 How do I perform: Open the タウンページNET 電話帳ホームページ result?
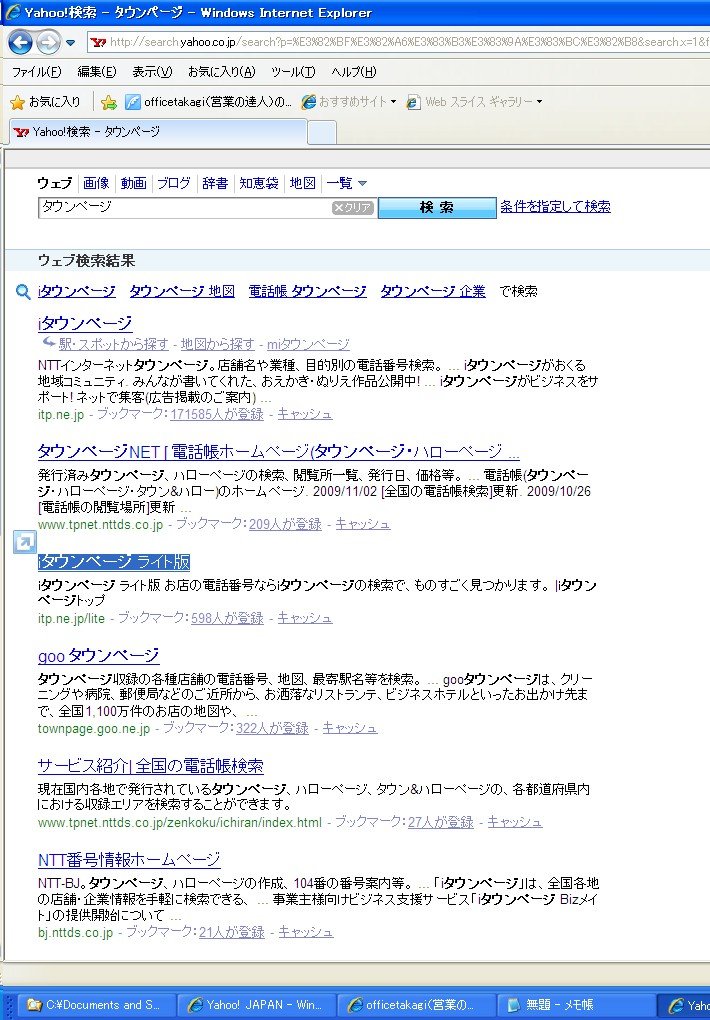[279, 451]
